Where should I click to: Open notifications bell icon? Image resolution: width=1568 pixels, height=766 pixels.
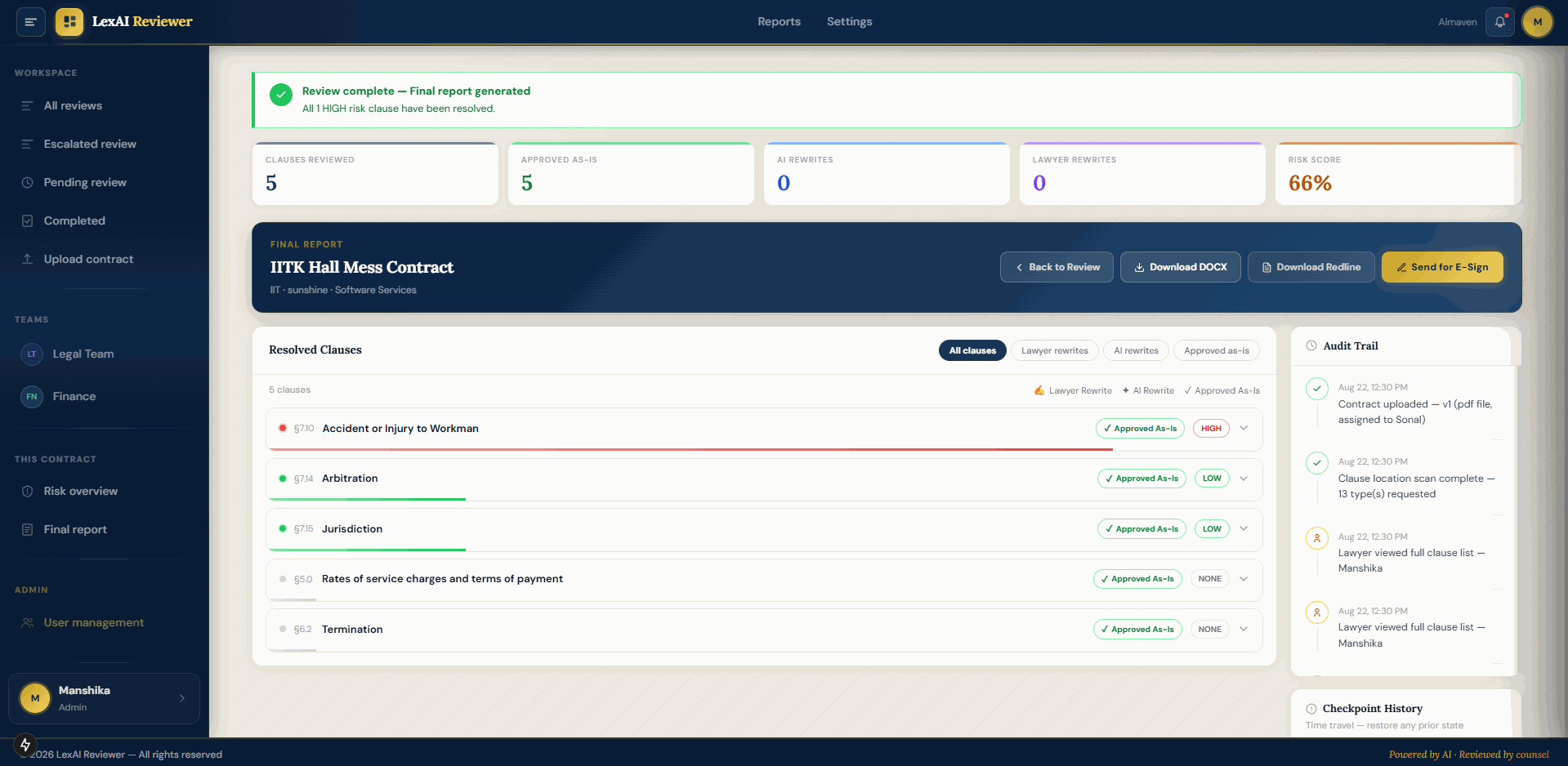(1500, 22)
